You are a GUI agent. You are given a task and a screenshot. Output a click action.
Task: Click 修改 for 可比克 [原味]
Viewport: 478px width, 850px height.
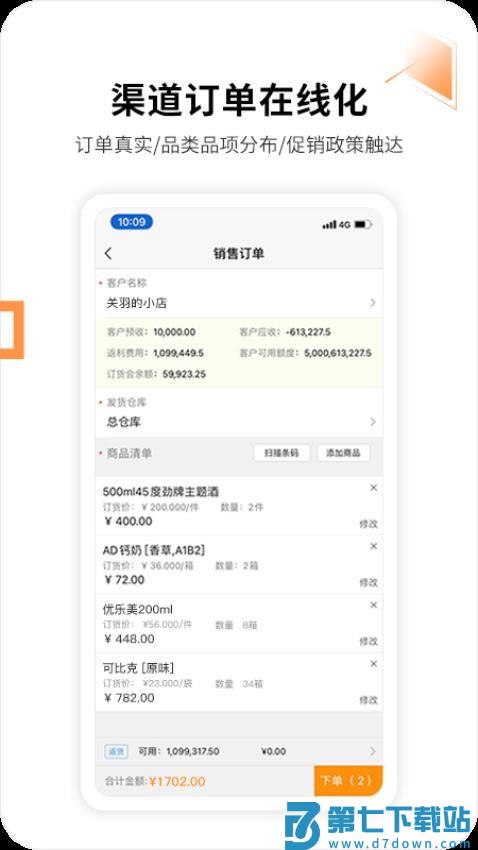click(x=369, y=700)
